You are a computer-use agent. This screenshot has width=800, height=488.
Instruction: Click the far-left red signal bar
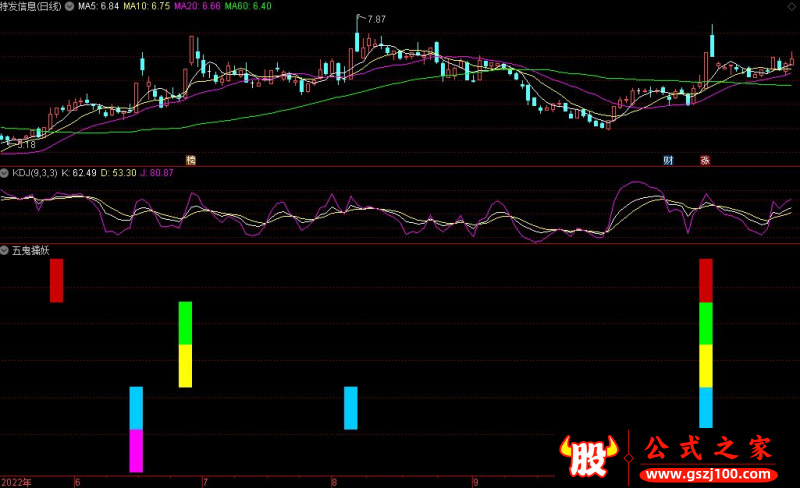(x=56, y=280)
